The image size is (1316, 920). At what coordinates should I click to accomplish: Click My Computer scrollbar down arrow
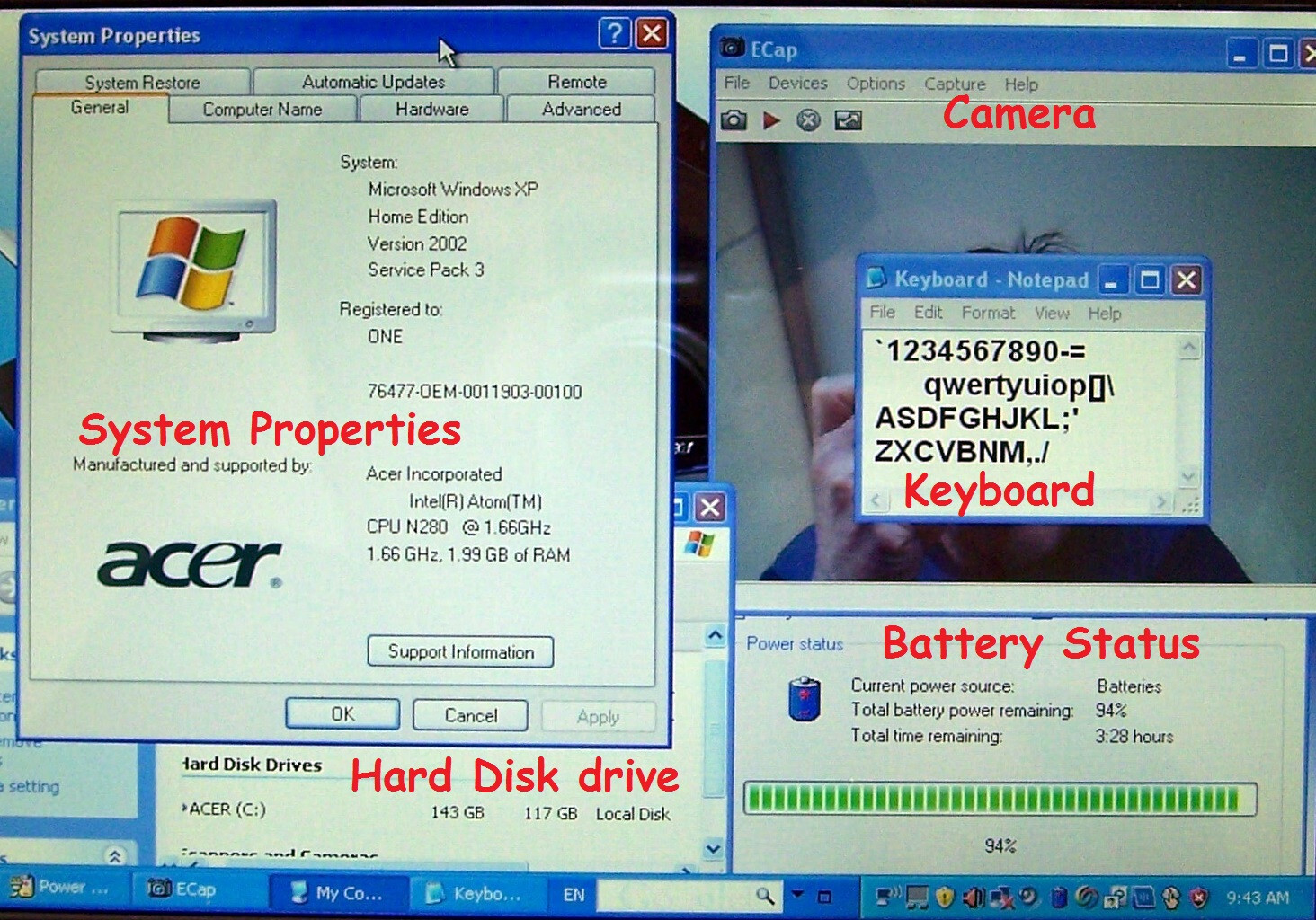[x=714, y=848]
